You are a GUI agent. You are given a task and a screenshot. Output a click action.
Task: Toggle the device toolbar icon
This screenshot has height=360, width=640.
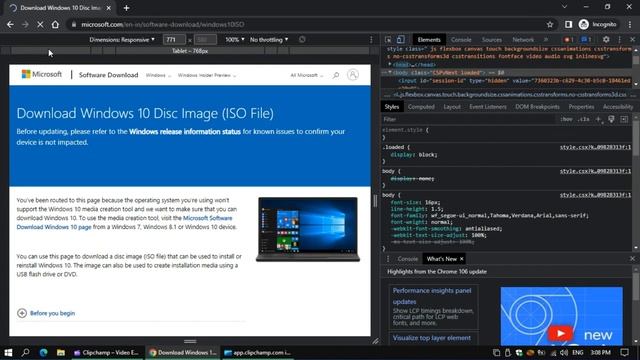pyautogui.click(x=401, y=40)
